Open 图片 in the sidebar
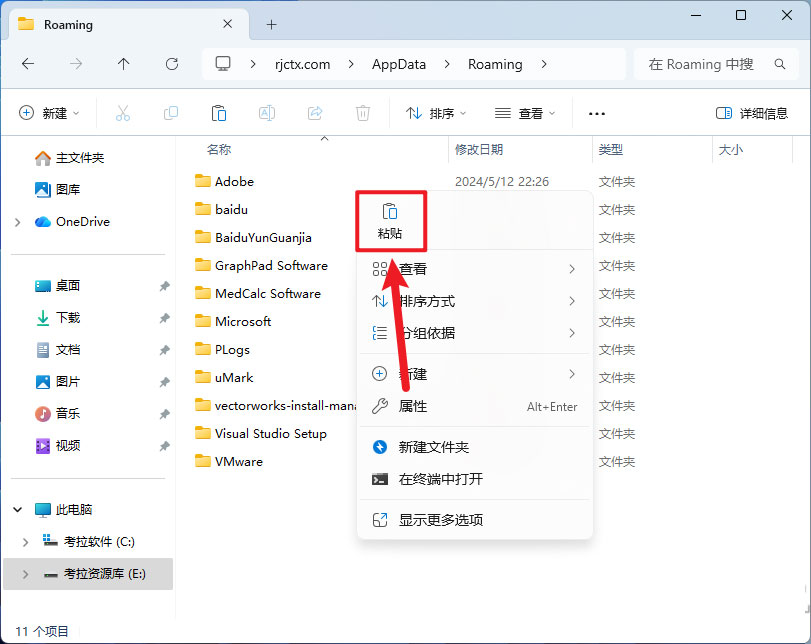 pyautogui.click(x=57, y=382)
